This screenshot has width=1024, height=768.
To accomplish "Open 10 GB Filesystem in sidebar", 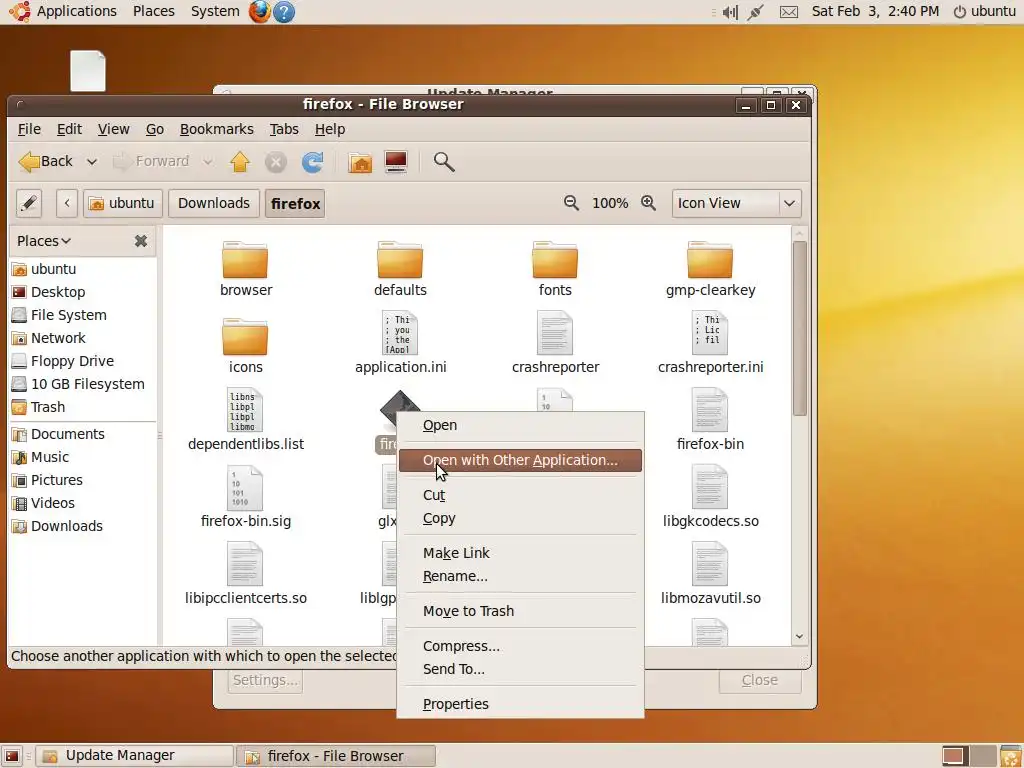I will tap(88, 385).
